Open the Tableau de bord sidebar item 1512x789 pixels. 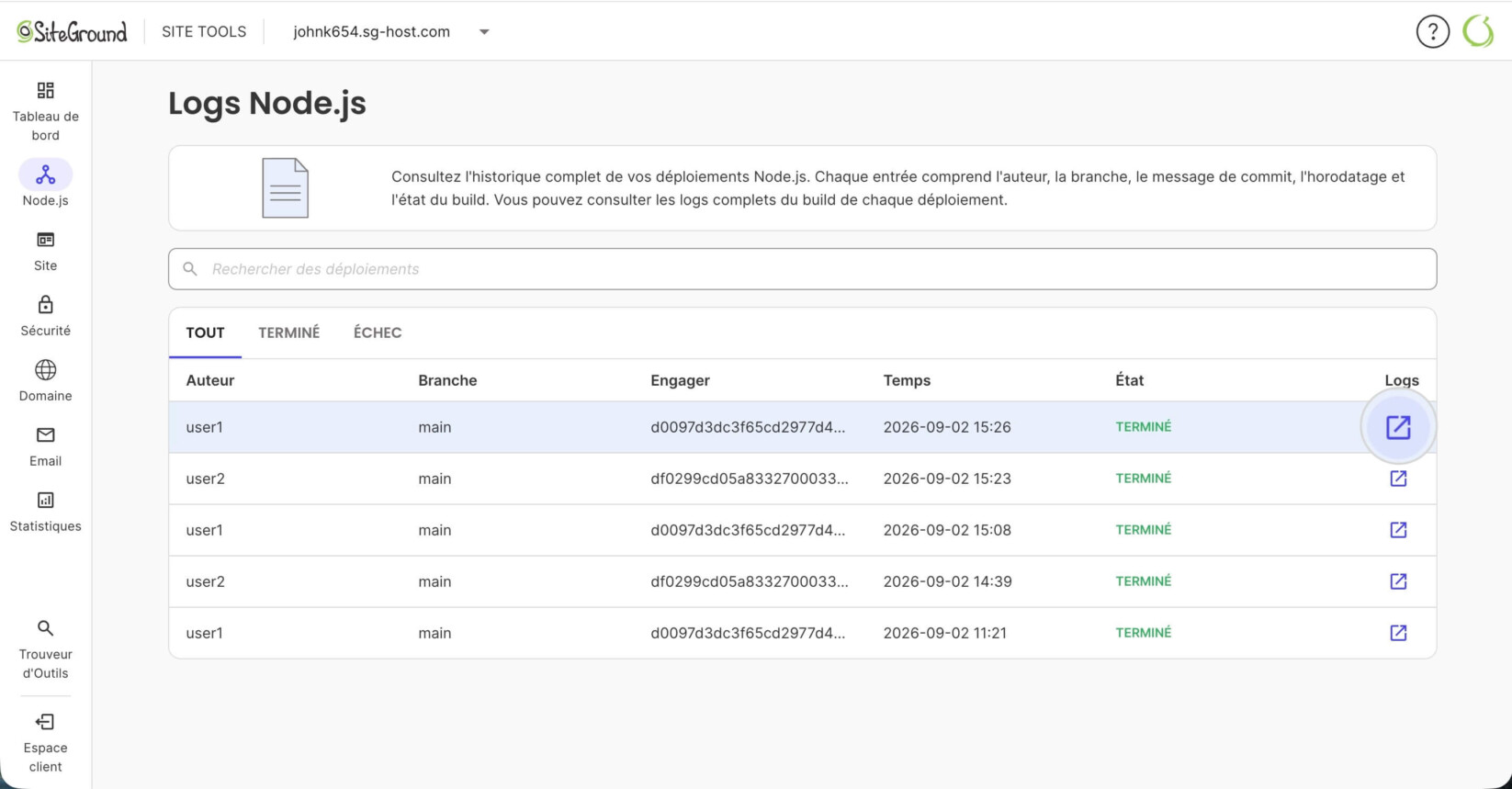click(45, 112)
